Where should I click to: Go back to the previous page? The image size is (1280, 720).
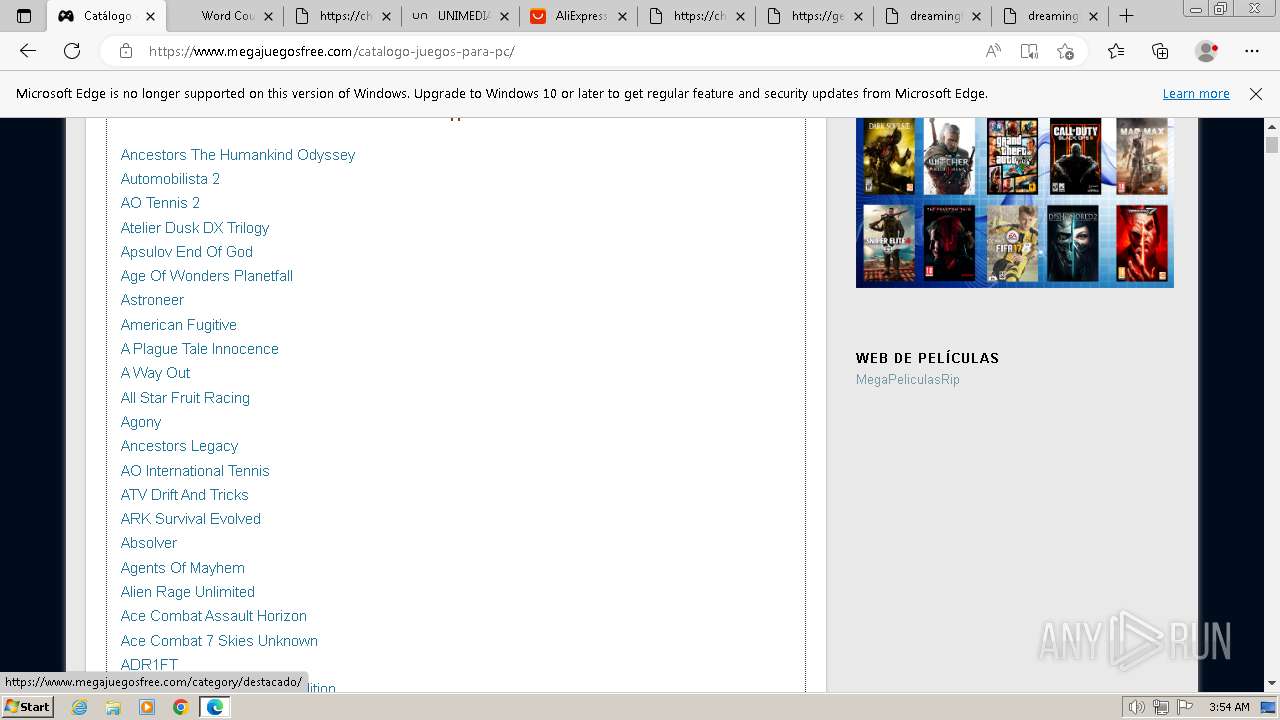28,51
